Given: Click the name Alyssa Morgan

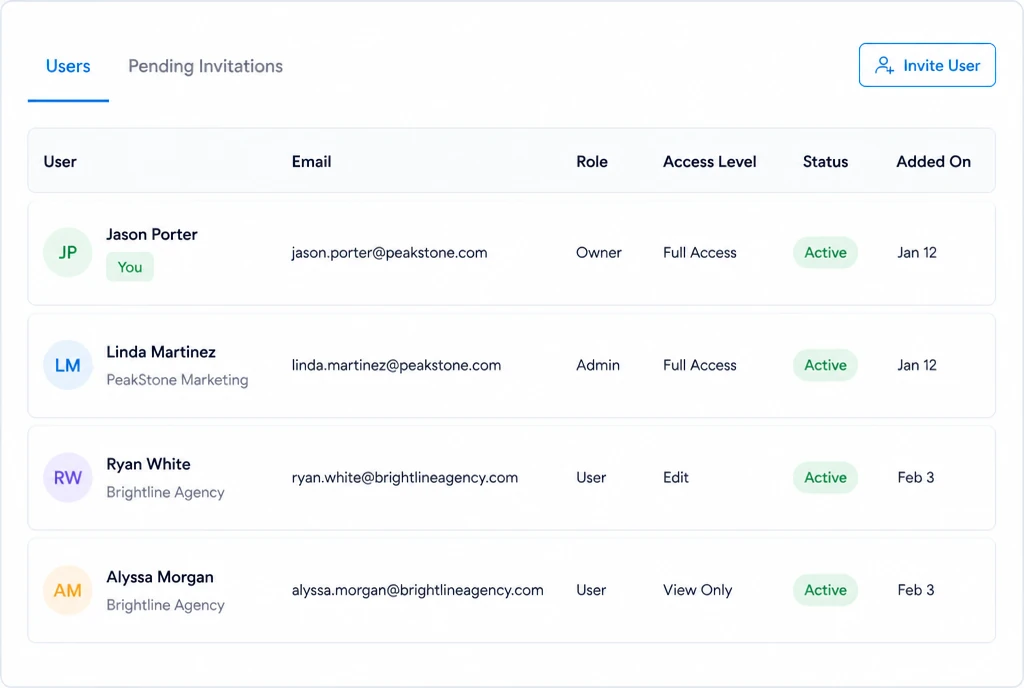Looking at the screenshot, I should pos(160,577).
